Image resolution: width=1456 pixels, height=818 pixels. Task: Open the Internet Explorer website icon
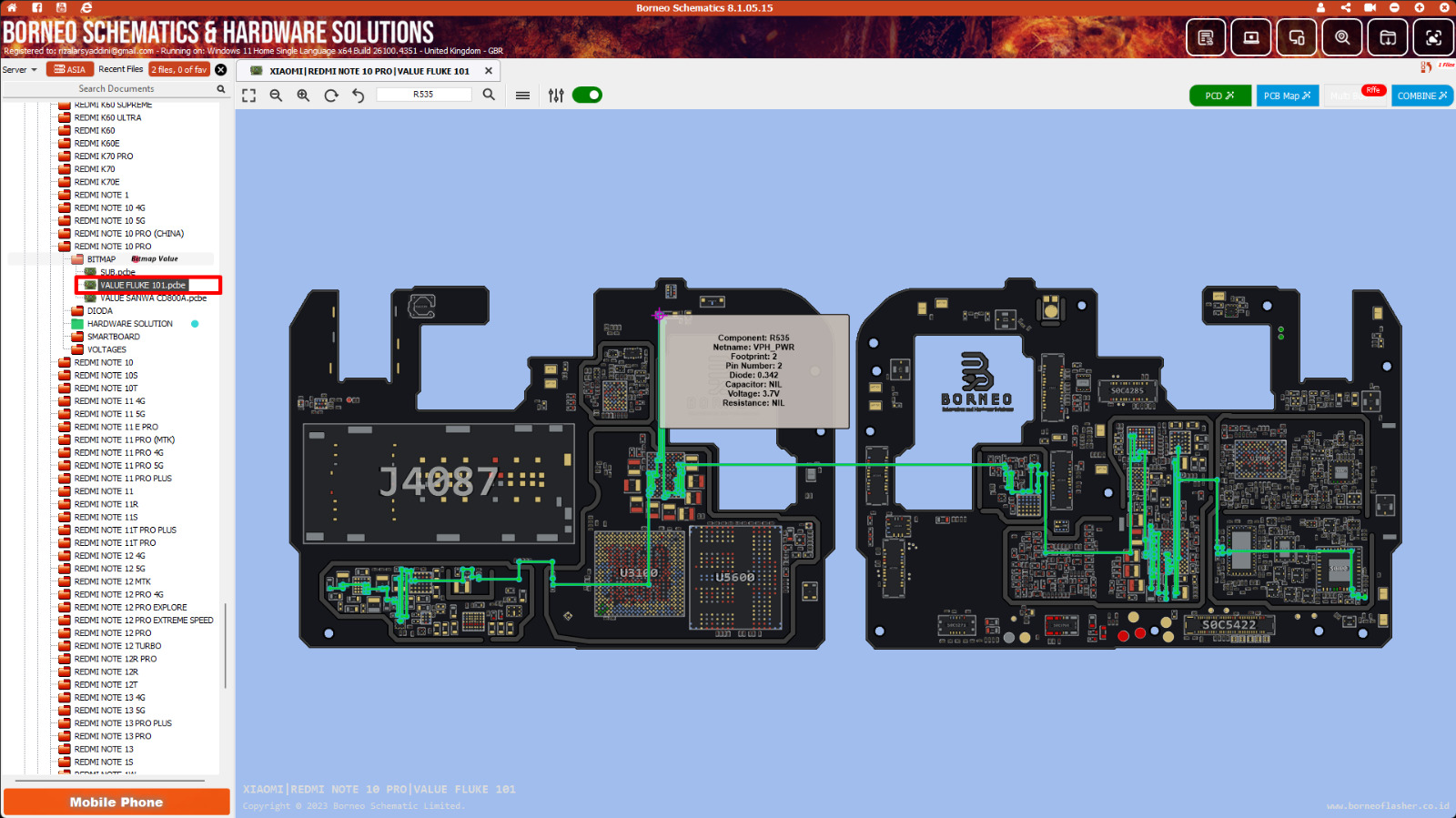(x=86, y=7)
